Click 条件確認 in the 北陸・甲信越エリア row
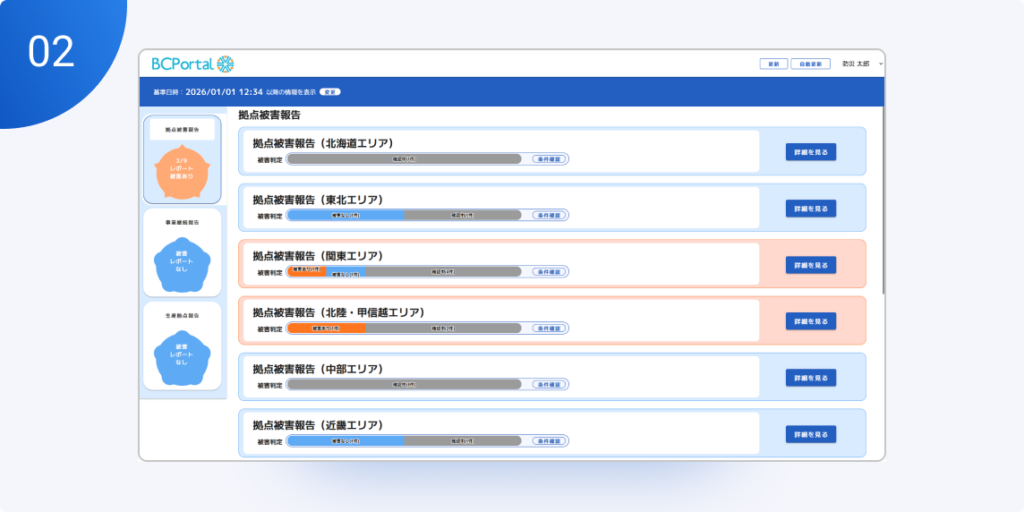The width and height of the screenshot is (1024, 512). coord(549,328)
